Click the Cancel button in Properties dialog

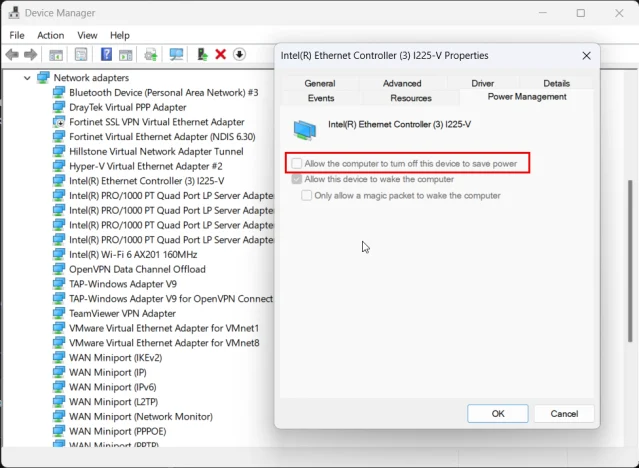click(564, 414)
